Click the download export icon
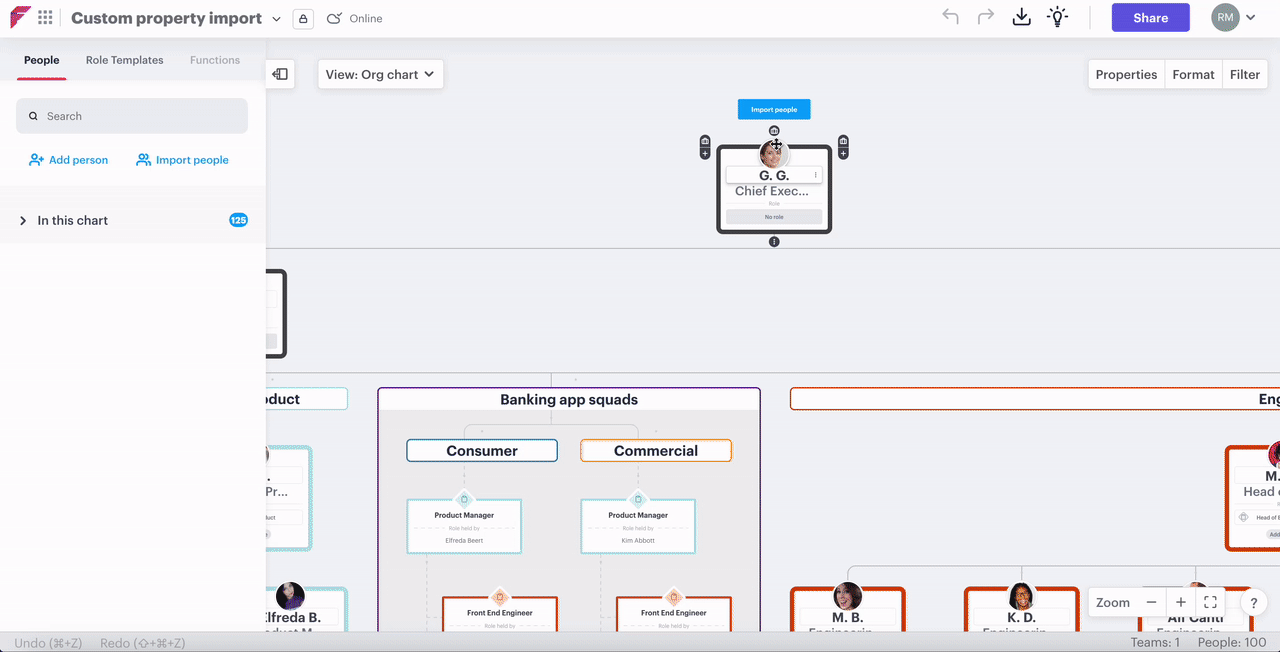 tap(1021, 17)
